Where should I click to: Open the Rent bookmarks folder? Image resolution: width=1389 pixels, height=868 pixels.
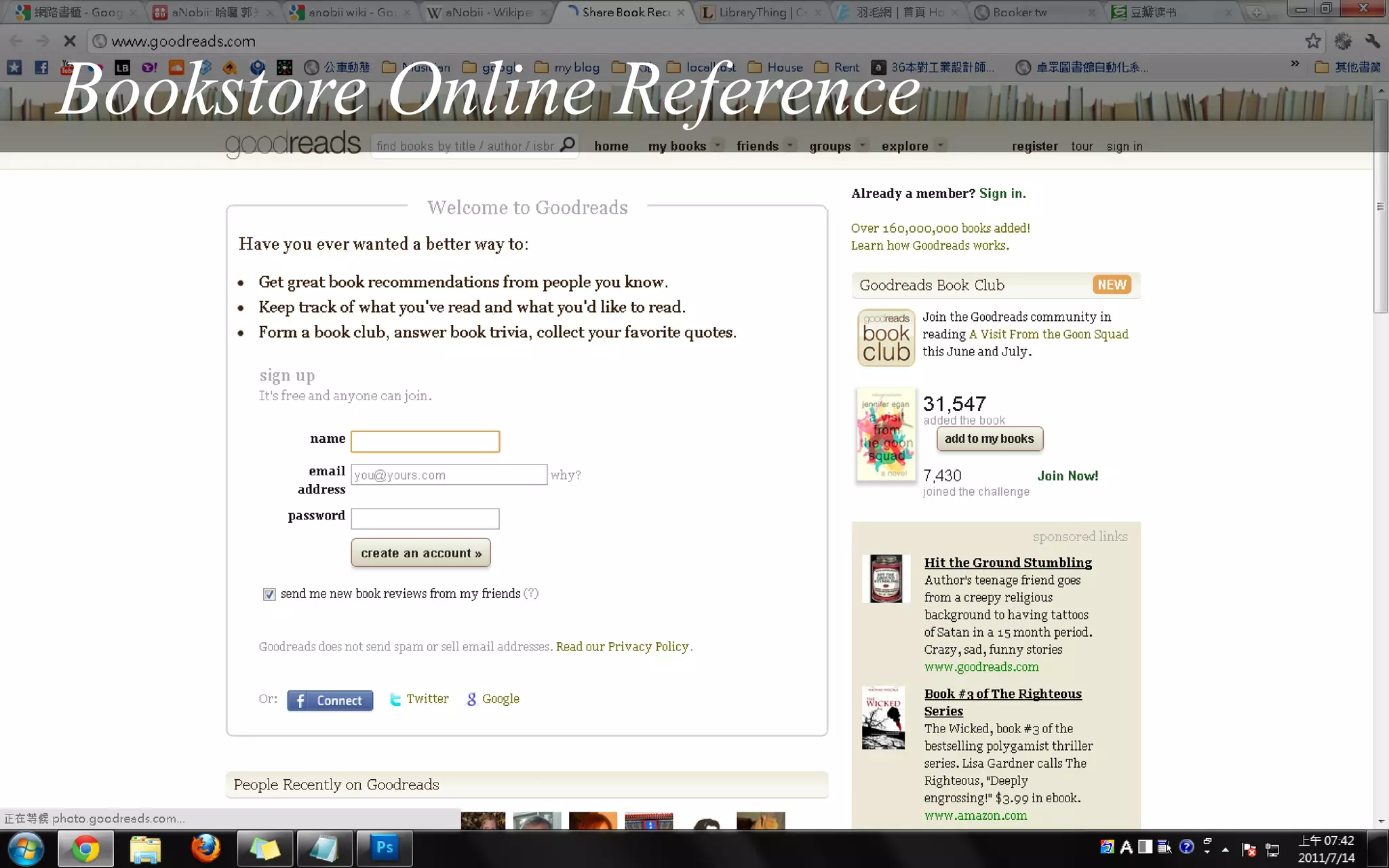coord(837,67)
